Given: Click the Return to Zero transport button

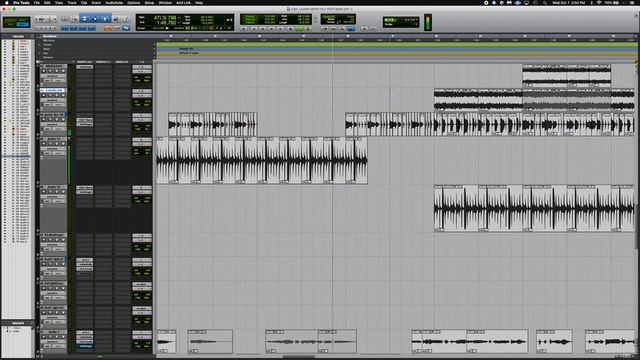Looking at the screenshot, I should [x=254, y=29].
